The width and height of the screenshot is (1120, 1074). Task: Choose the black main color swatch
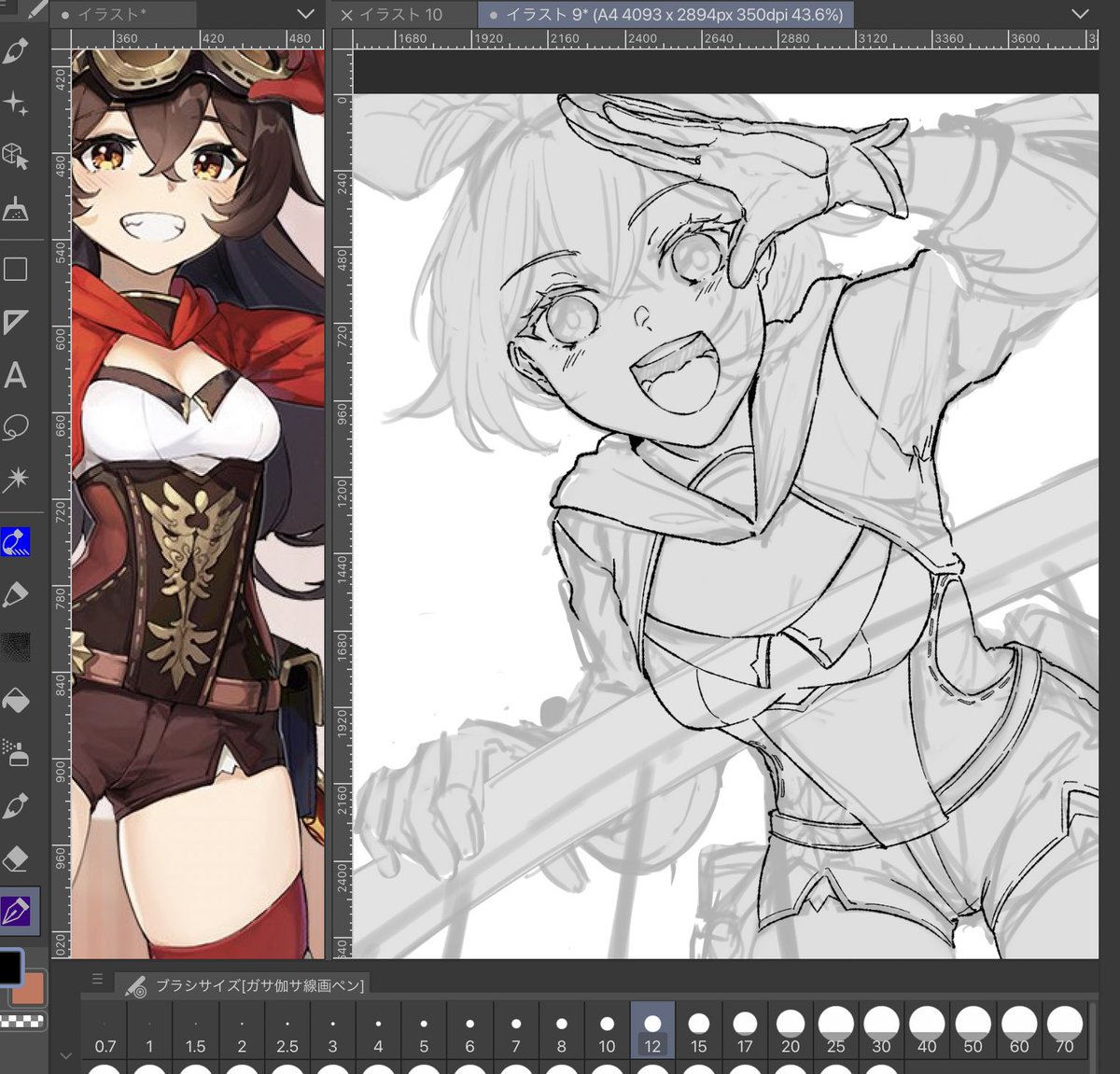10,967
